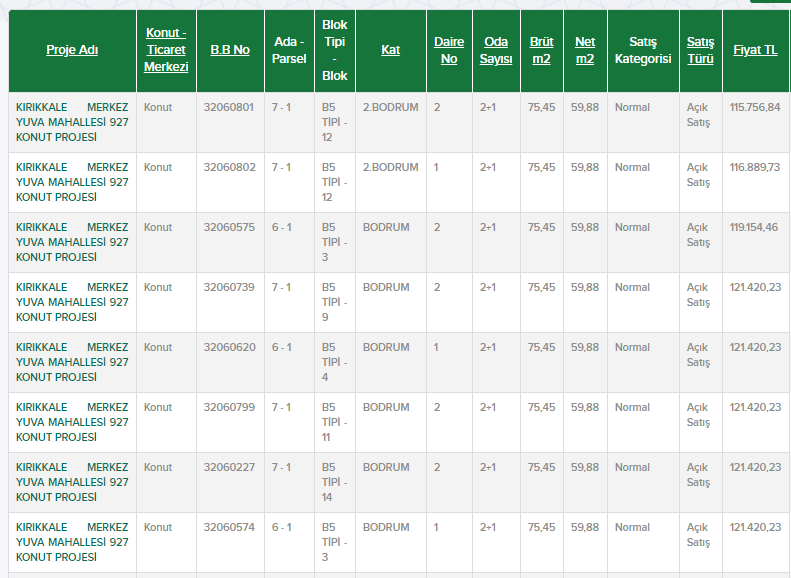Click the 119.154,46 price cell
This screenshot has height=578, width=791.
tap(755, 227)
